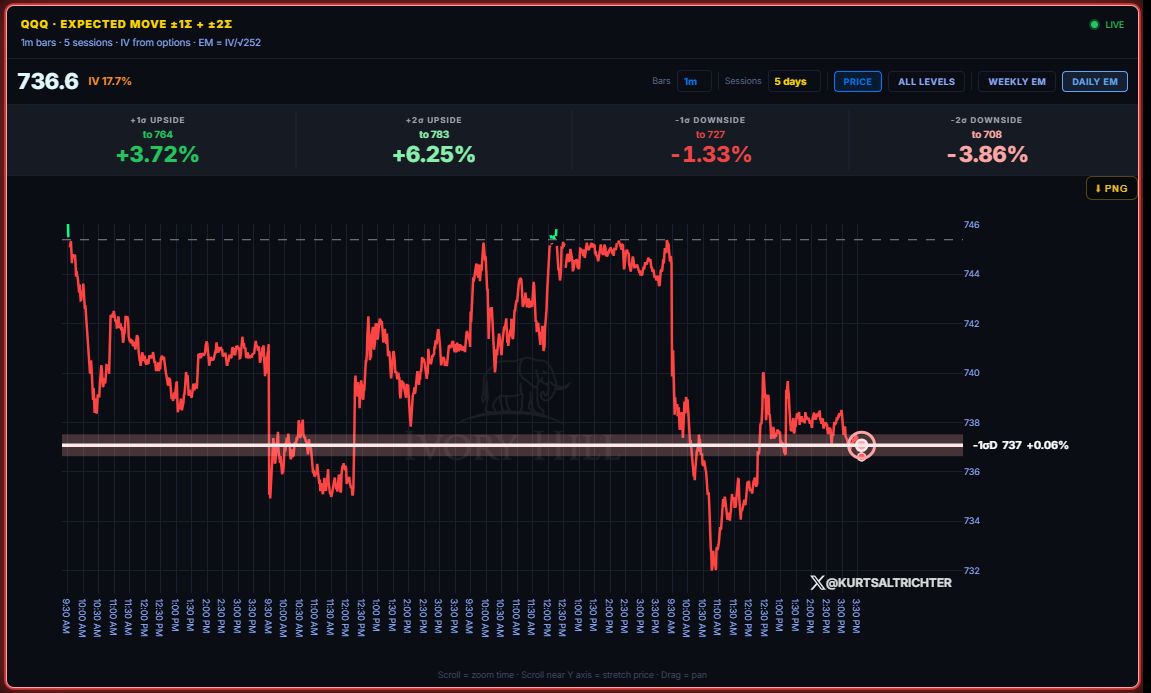Viewport: 1151px width, 693px height.
Task: Click the +2σ UPSIDE heading
Action: click(434, 120)
